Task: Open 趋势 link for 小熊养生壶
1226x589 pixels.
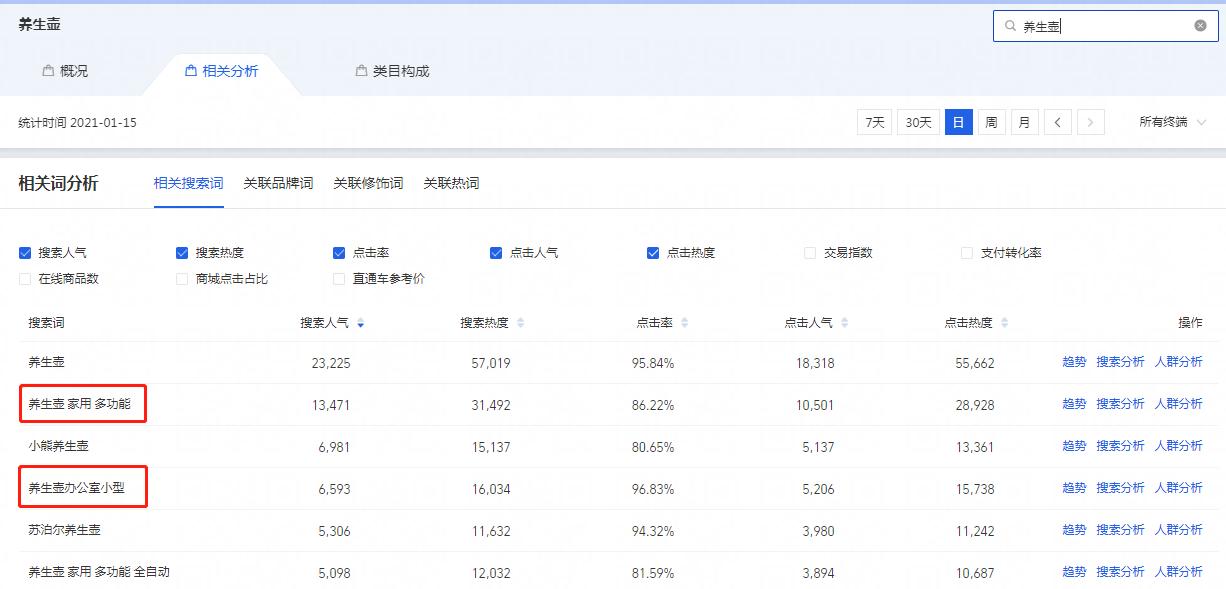Action: pos(1074,446)
